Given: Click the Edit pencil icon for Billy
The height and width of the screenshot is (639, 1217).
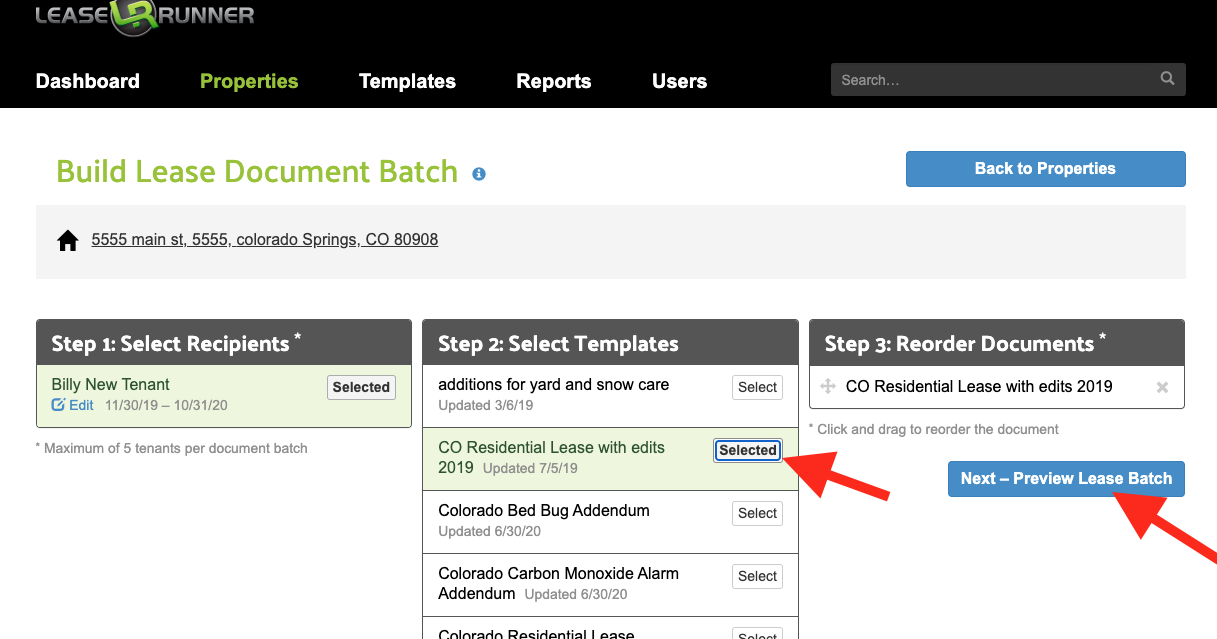Looking at the screenshot, I should 58,405.
